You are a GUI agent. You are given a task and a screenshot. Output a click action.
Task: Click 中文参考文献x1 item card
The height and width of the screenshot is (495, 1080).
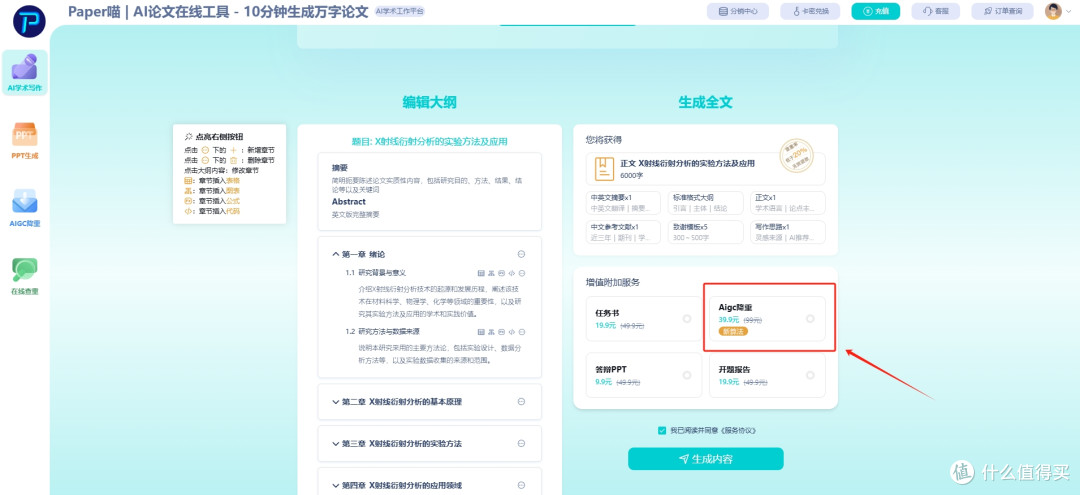(x=623, y=232)
